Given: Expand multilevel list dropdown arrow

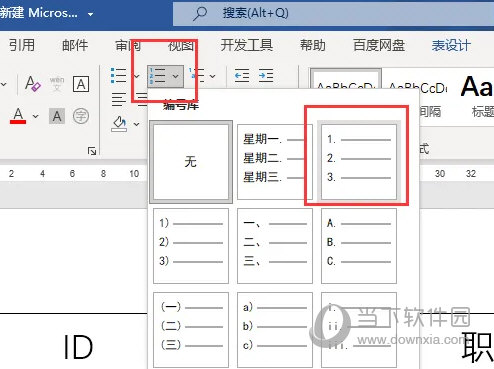Looking at the screenshot, I should (212, 76).
